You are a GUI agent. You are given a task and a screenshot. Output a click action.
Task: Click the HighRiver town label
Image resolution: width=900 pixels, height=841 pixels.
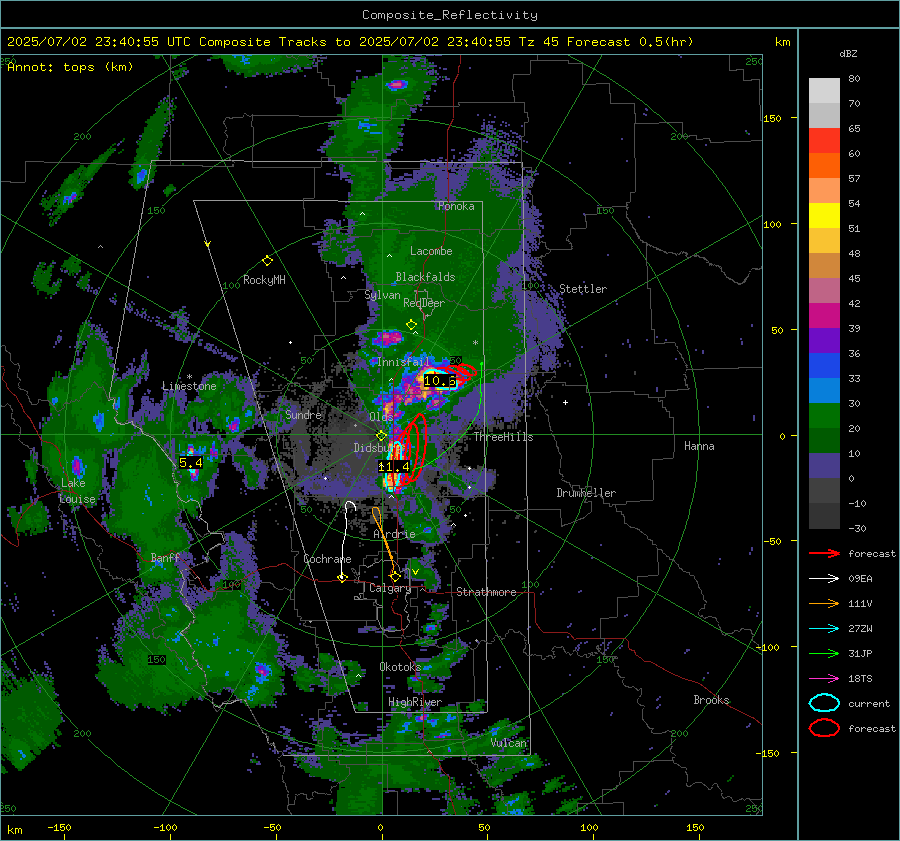(x=415, y=702)
